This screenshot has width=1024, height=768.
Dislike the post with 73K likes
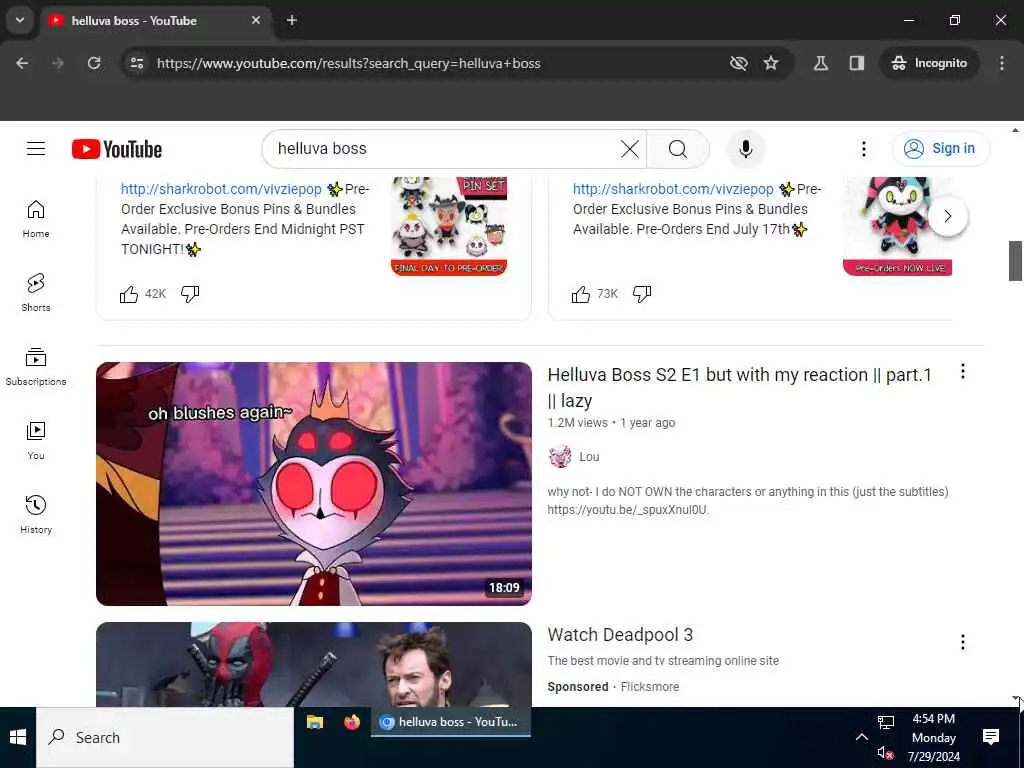642,294
